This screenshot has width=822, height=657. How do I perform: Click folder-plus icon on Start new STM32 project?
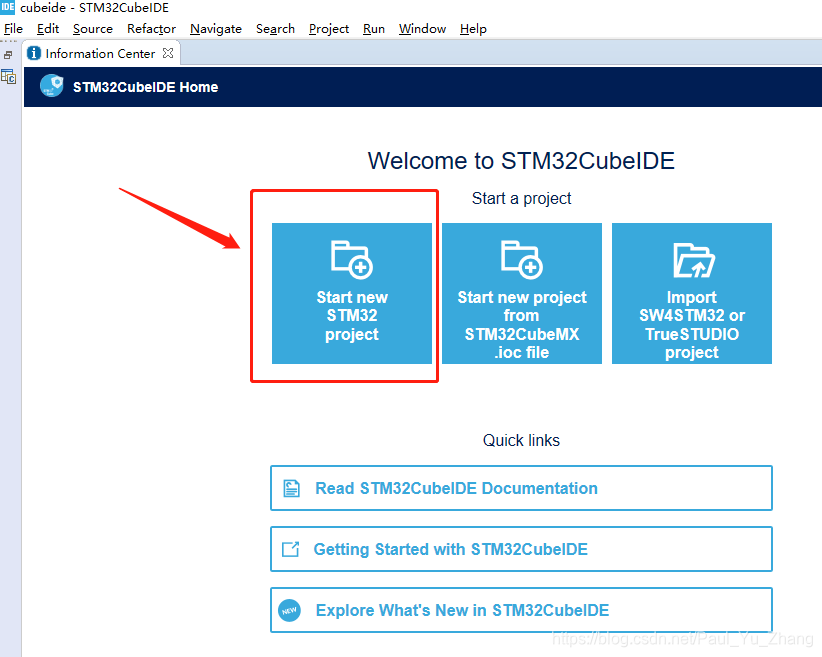(x=352, y=259)
